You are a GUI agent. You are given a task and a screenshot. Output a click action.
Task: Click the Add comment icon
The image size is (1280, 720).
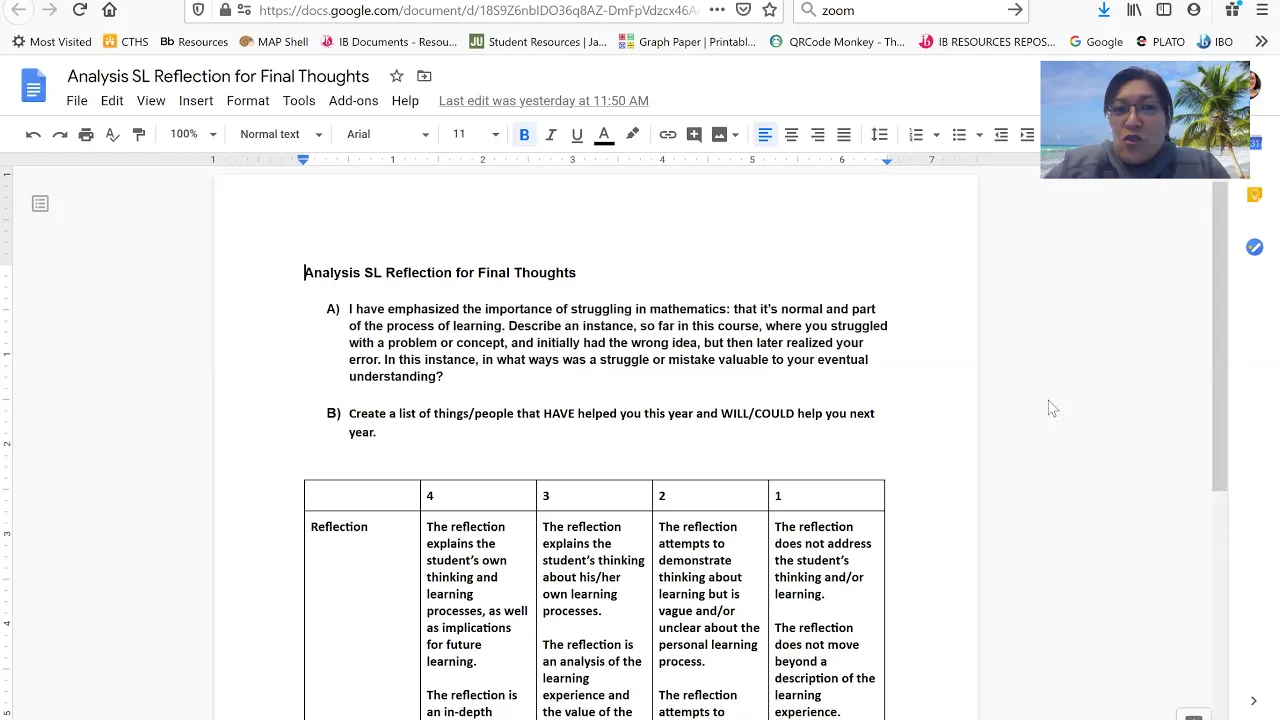point(694,134)
